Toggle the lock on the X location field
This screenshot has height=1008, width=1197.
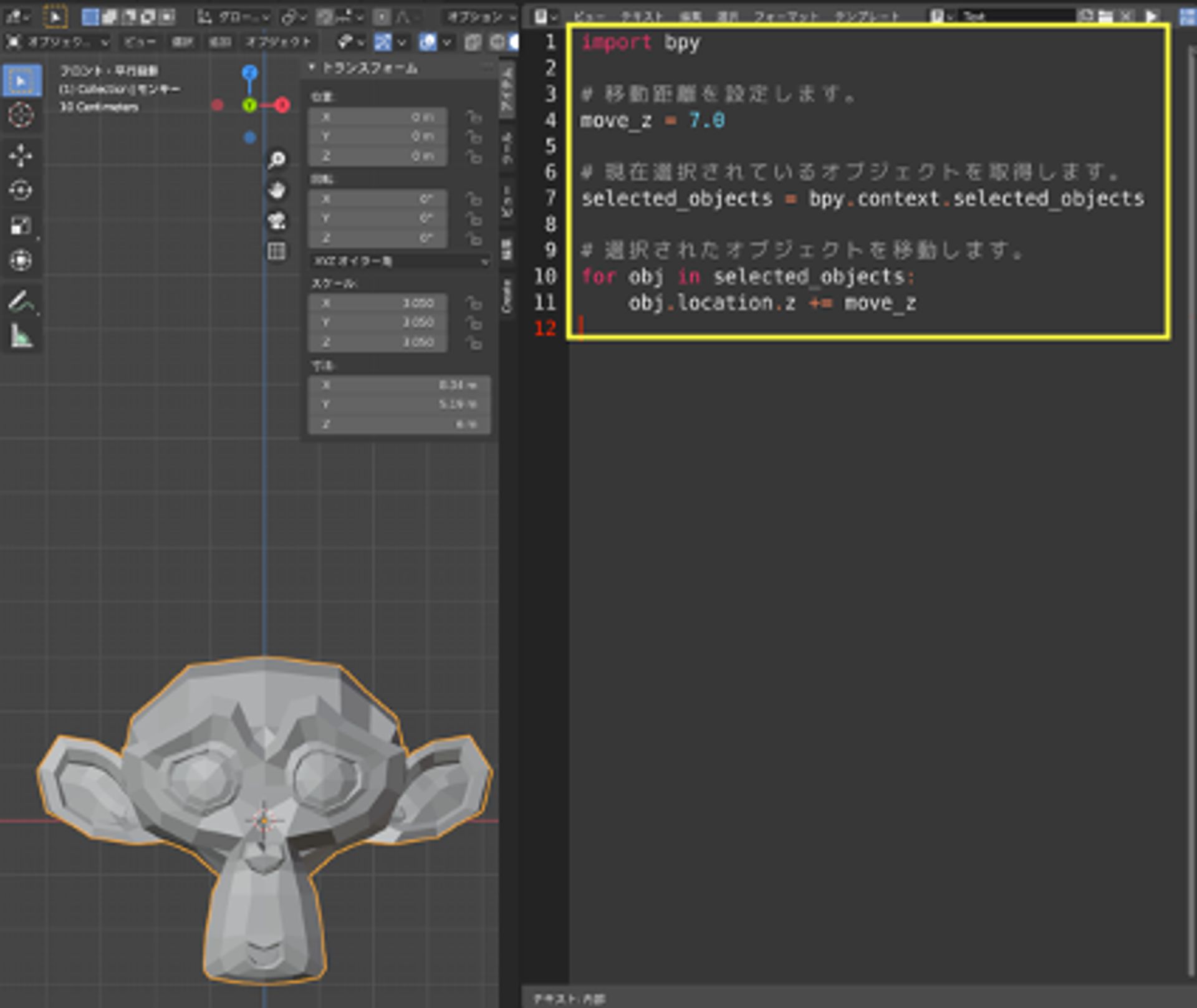coord(475,117)
